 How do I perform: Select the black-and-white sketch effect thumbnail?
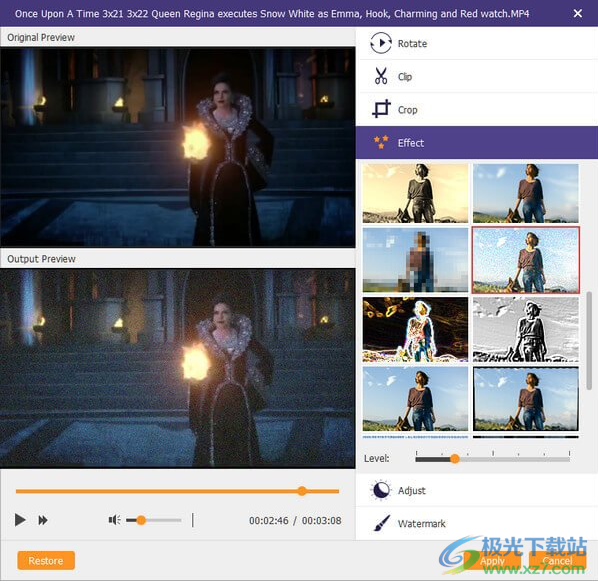point(526,329)
